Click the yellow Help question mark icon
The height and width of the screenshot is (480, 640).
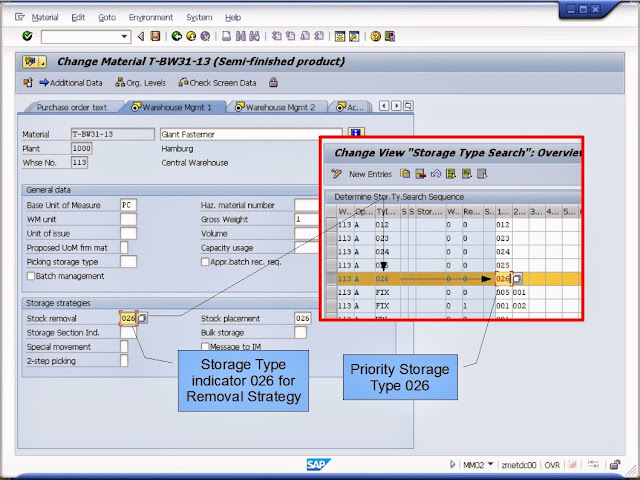pos(376,36)
